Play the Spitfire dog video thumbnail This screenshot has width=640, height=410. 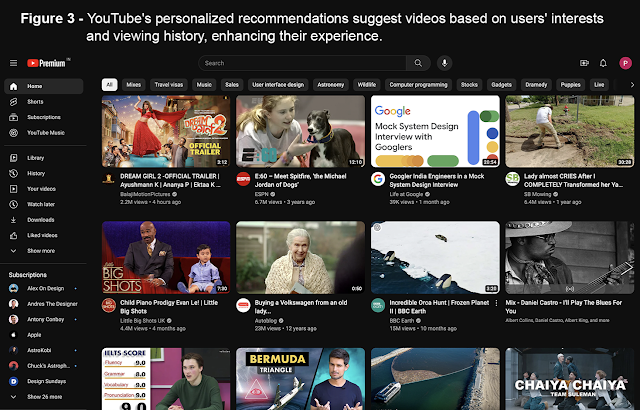(x=300, y=131)
